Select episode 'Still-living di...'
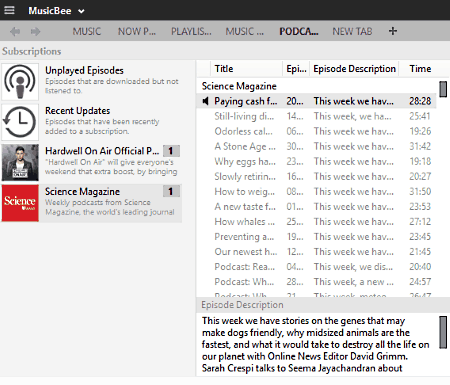 tap(244, 116)
